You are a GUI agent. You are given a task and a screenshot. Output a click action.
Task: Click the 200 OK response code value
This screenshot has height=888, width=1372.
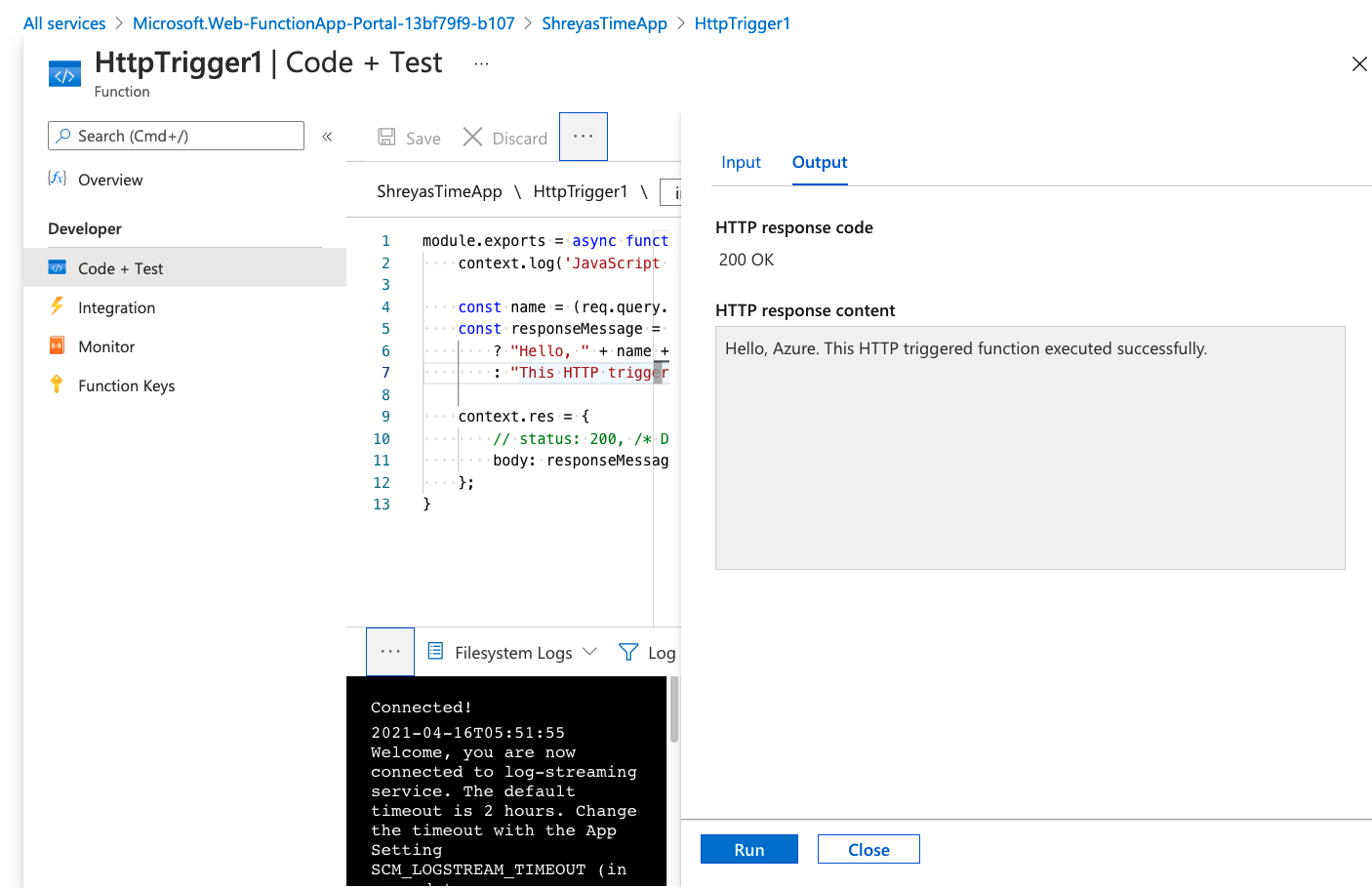pos(747,260)
